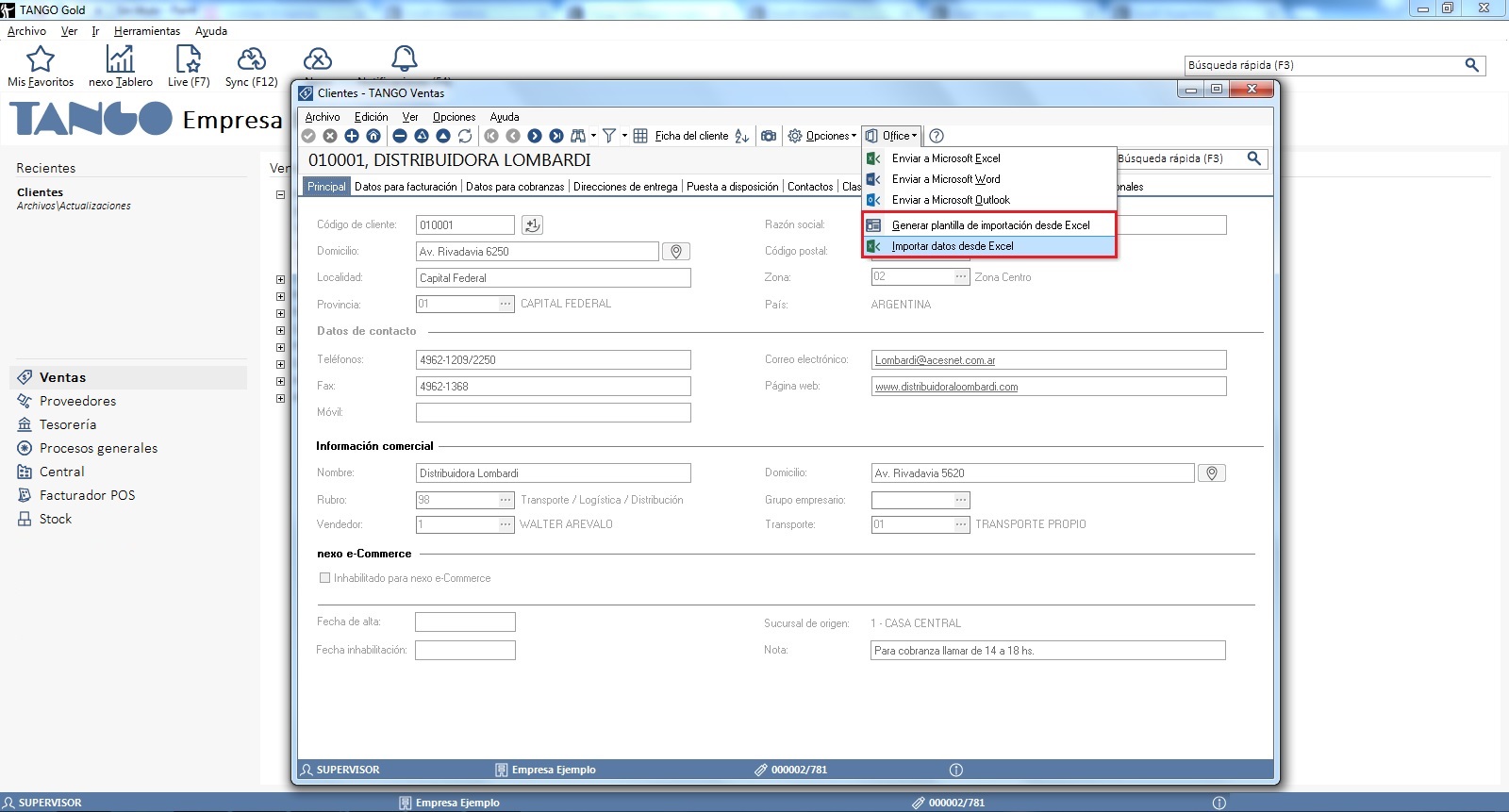Choose Enviar a Microsoft Word
Screen dimensions: 1509x812
point(946,179)
